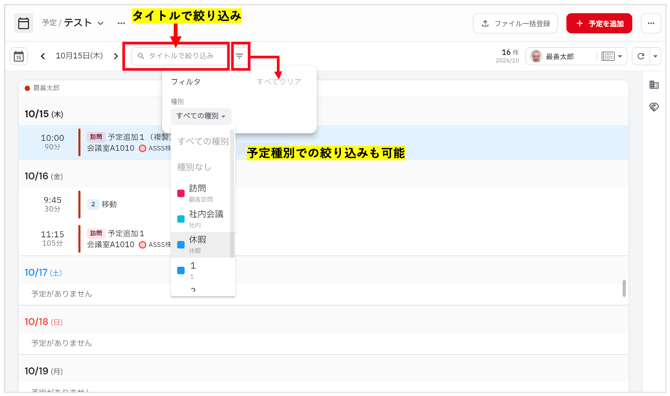Choose 訪問 type in the list
Screen dimensions: 670x396
201,193
